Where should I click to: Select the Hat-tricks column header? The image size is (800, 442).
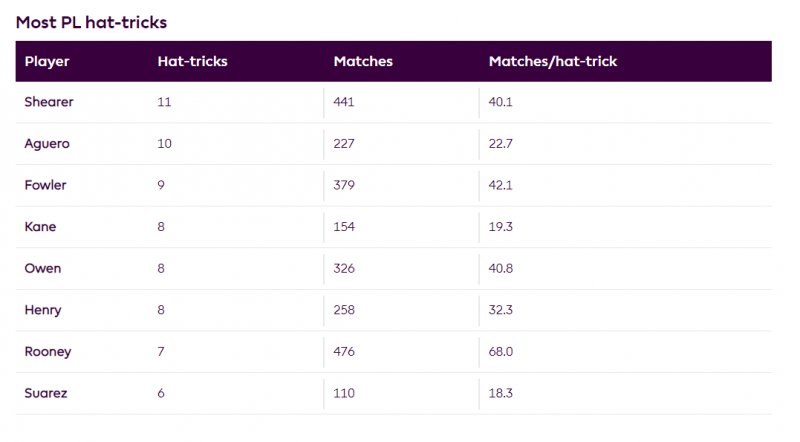click(192, 61)
